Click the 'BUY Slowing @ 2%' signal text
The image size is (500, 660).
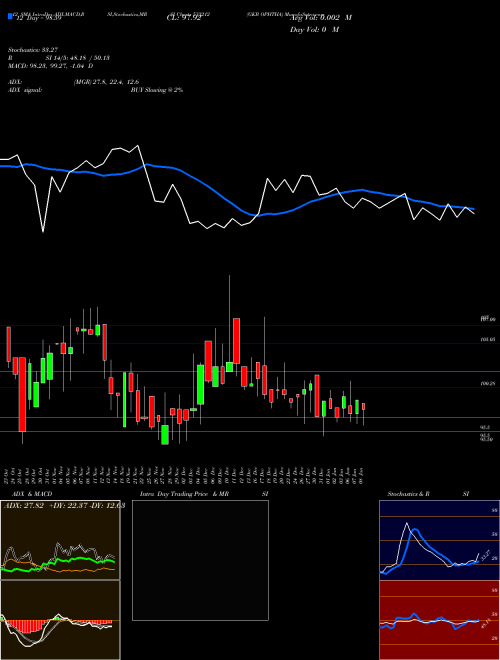tap(157, 90)
